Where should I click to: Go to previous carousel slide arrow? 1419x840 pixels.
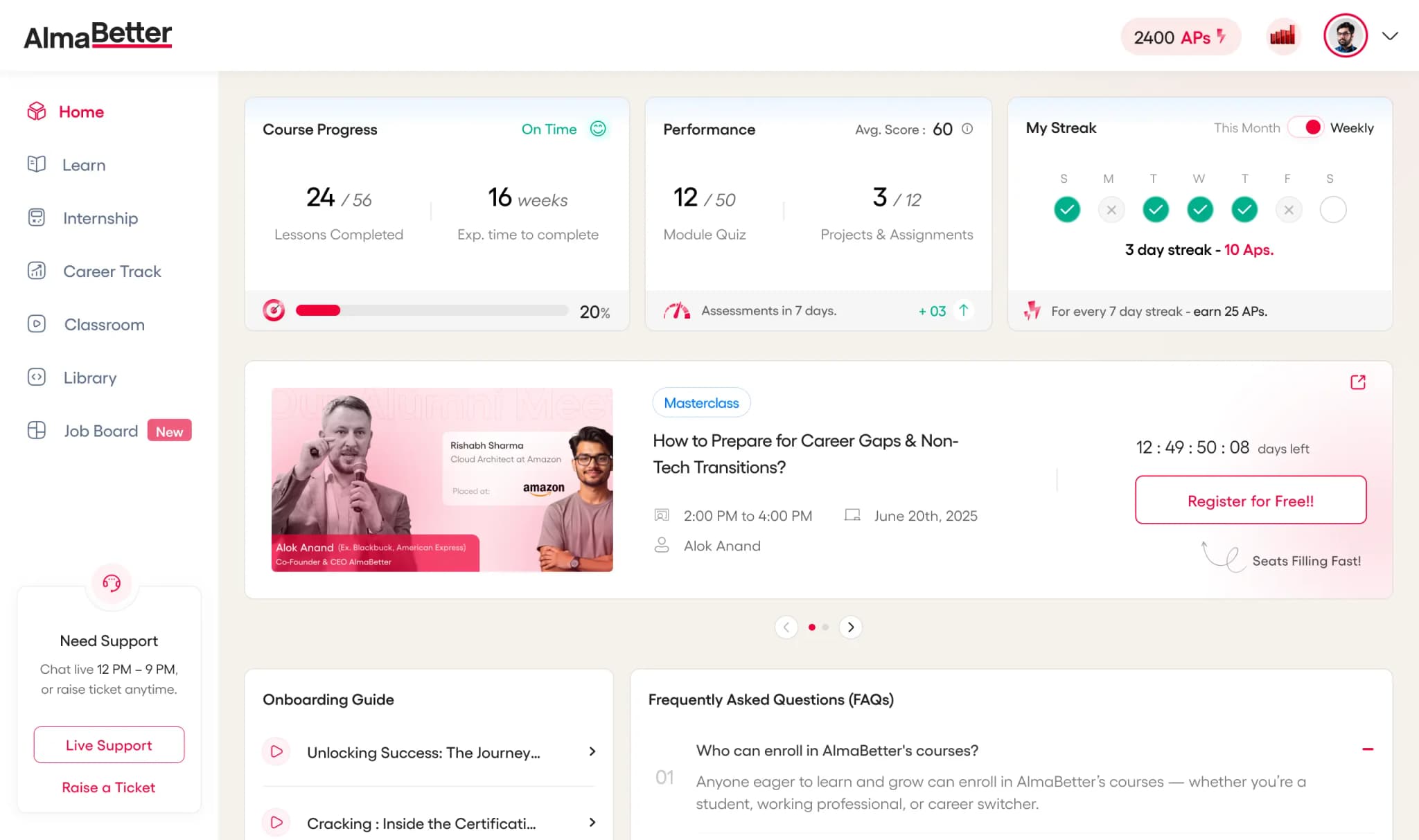[786, 627]
